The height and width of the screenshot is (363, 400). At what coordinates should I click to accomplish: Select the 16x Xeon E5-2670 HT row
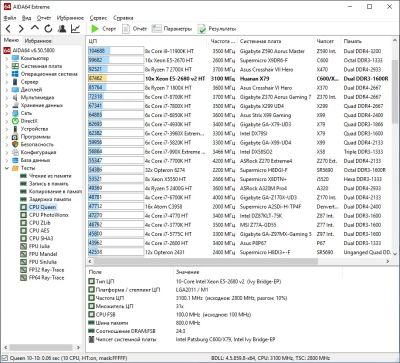239,60
